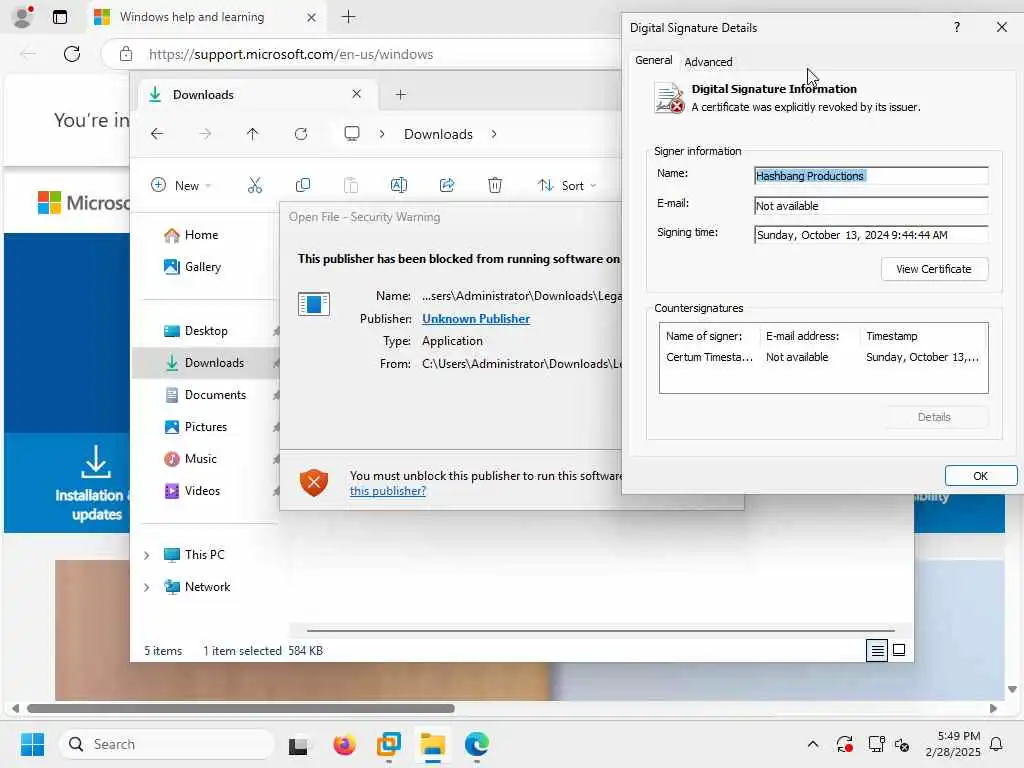Show hidden system tray icons

pyautogui.click(x=812, y=744)
